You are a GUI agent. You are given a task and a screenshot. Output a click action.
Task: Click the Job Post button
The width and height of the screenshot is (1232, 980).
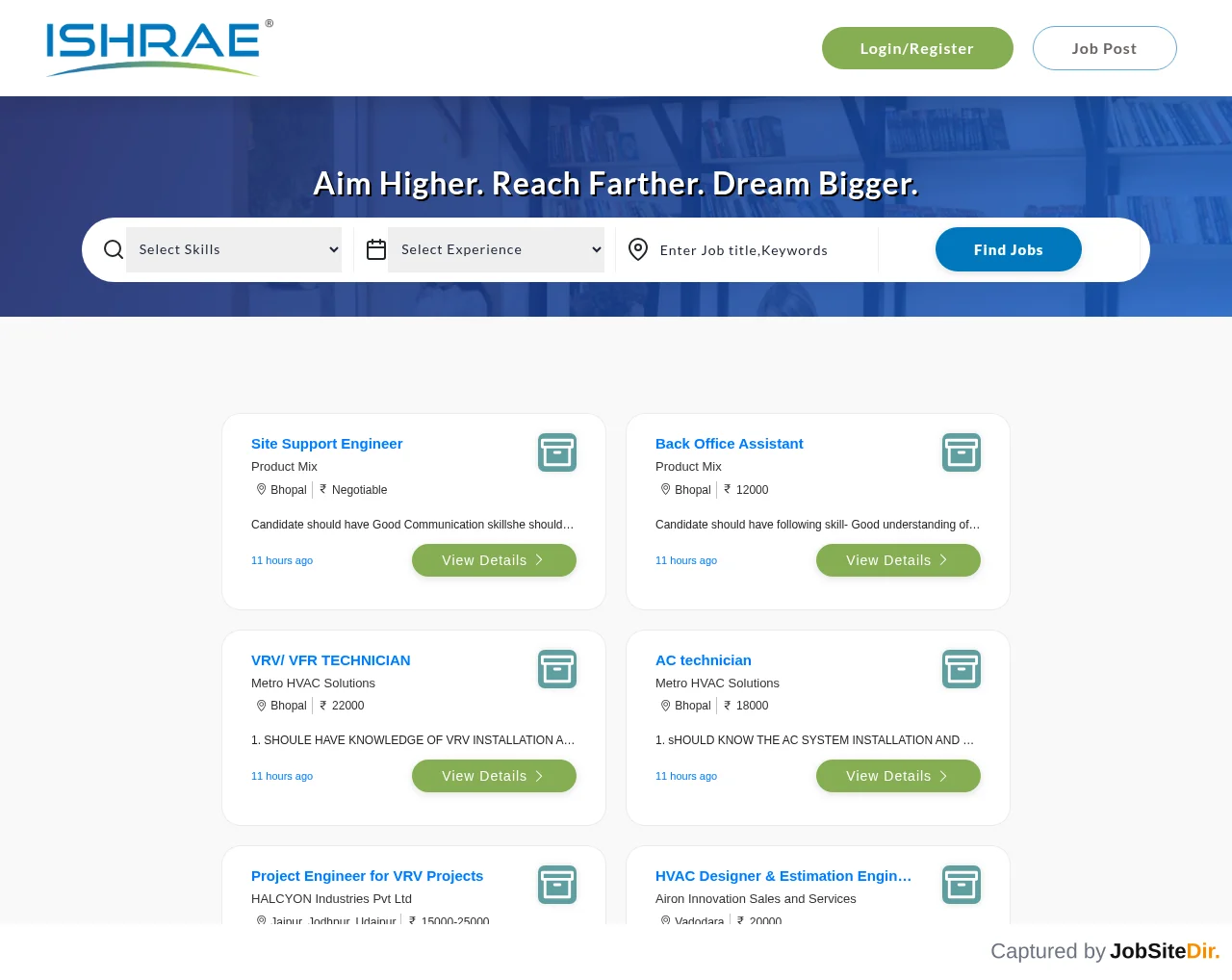(x=1105, y=48)
